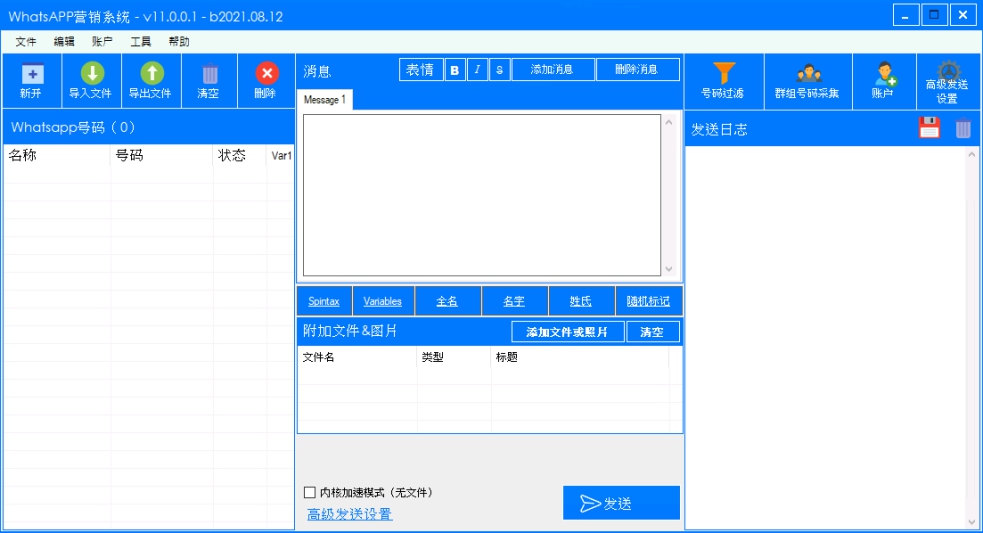Click send log scrollbar down arrow

[972, 521]
